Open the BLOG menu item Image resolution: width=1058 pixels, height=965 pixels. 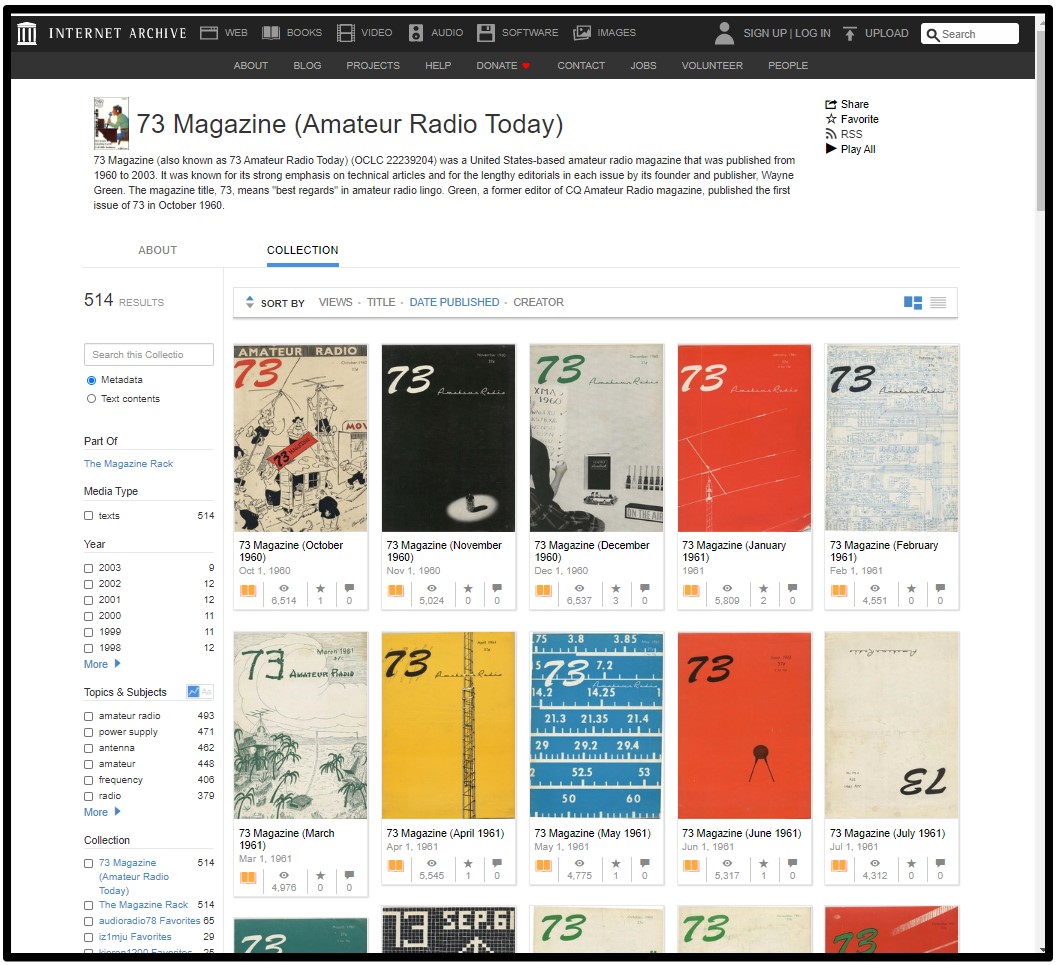307,65
